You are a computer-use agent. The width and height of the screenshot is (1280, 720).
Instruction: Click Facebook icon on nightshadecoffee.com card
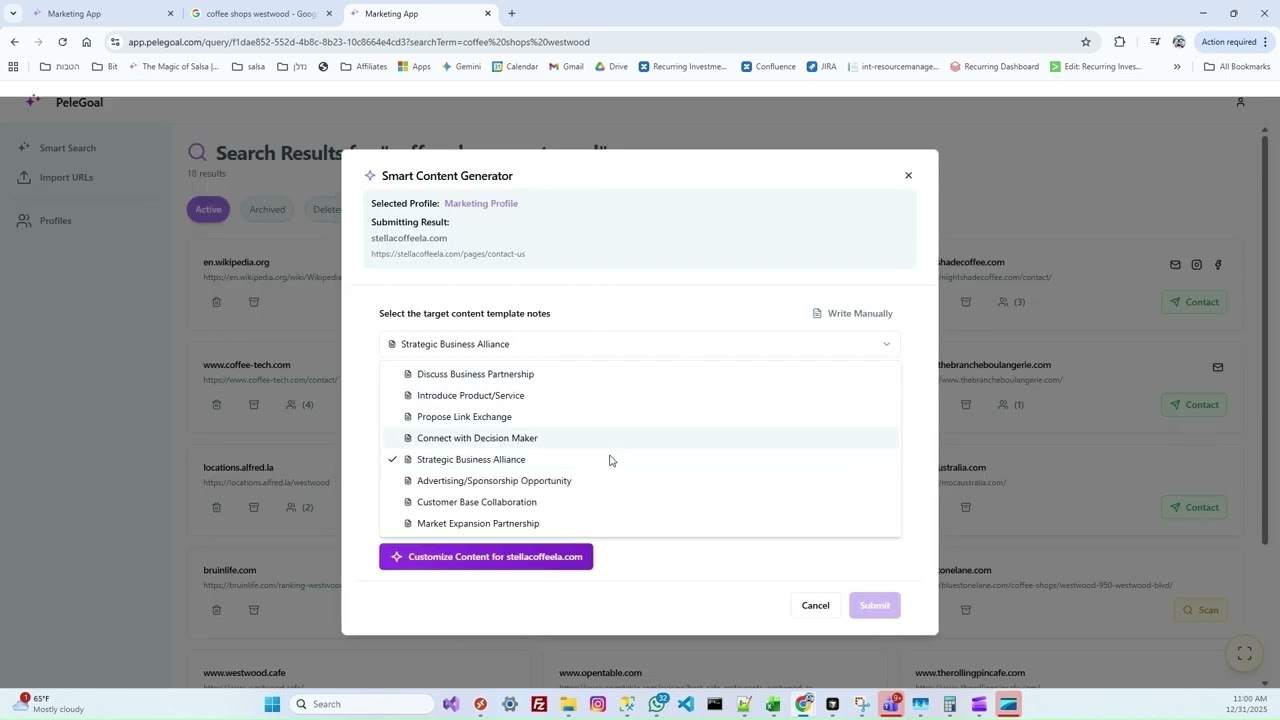pos(1218,265)
